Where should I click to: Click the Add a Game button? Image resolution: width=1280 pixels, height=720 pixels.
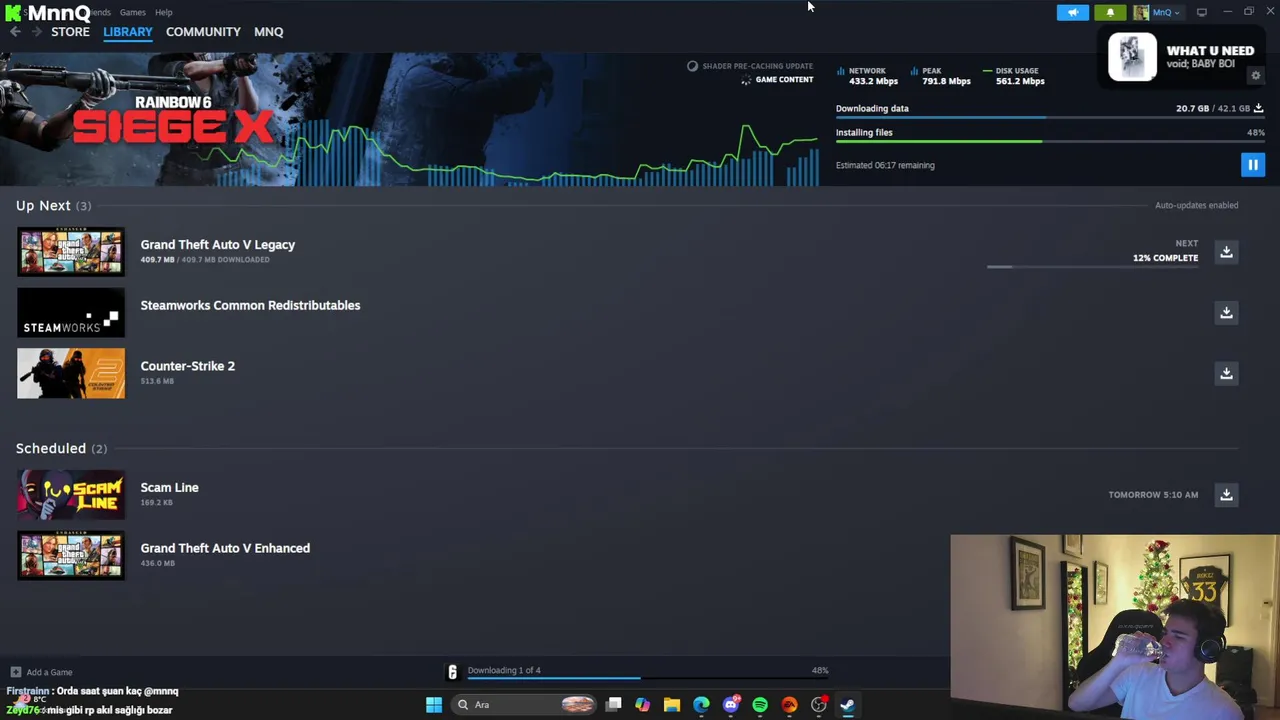click(41, 672)
